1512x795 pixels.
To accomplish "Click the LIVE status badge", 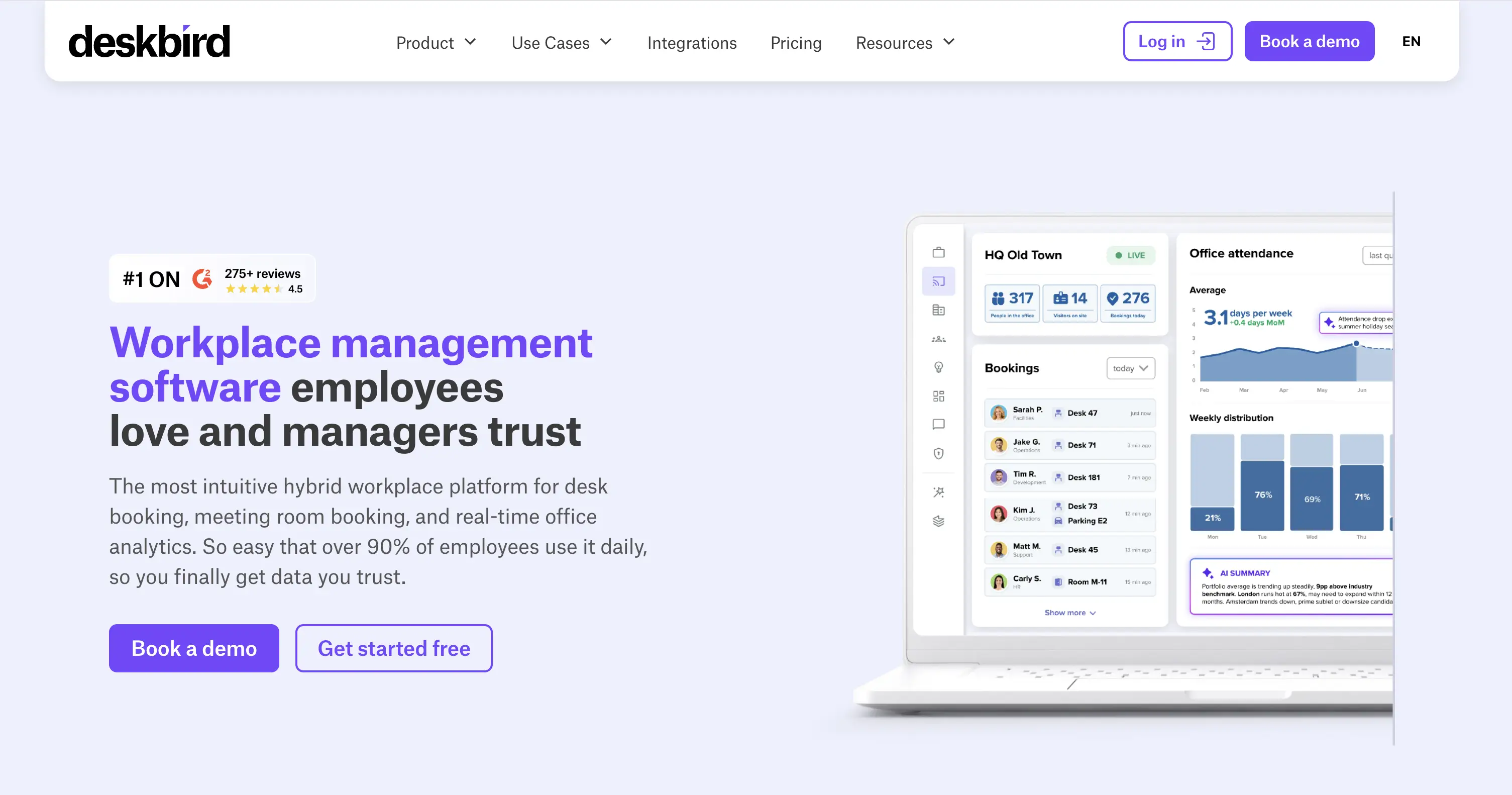I will click(1130, 255).
